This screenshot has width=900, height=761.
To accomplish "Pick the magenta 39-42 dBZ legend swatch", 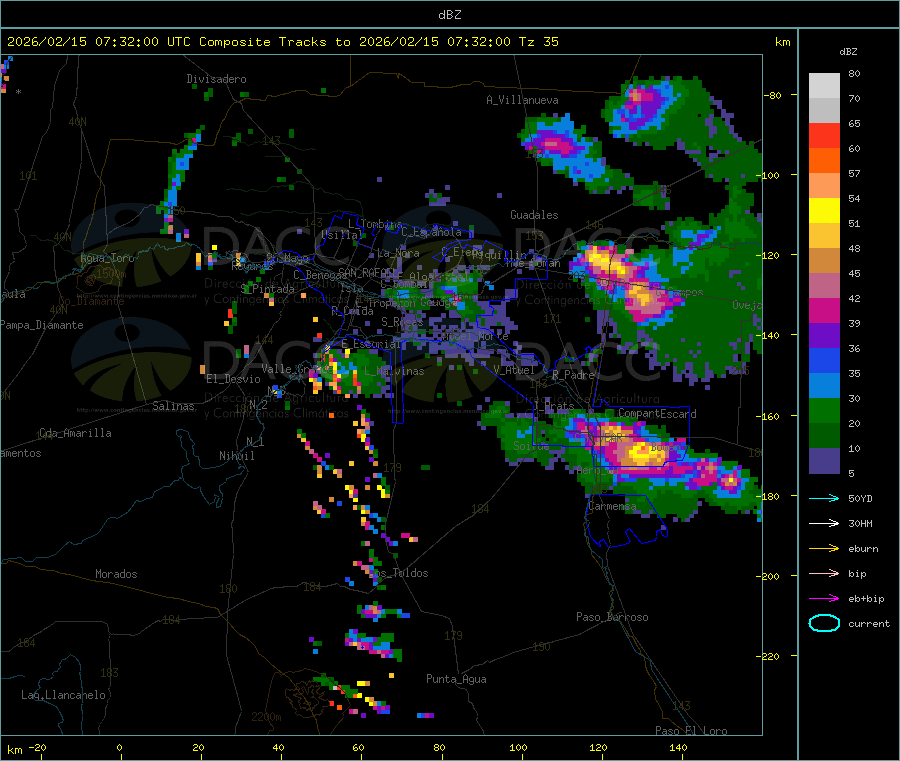I will coord(824,310).
